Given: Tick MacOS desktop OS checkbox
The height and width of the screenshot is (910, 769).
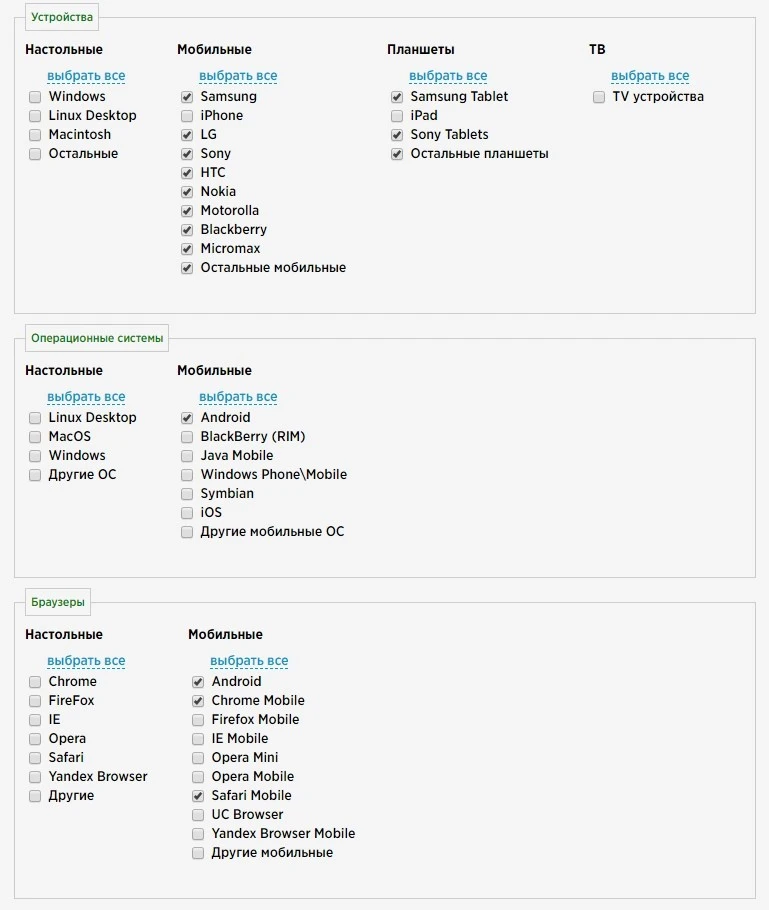Looking at the screenshot, I should 35,437.
